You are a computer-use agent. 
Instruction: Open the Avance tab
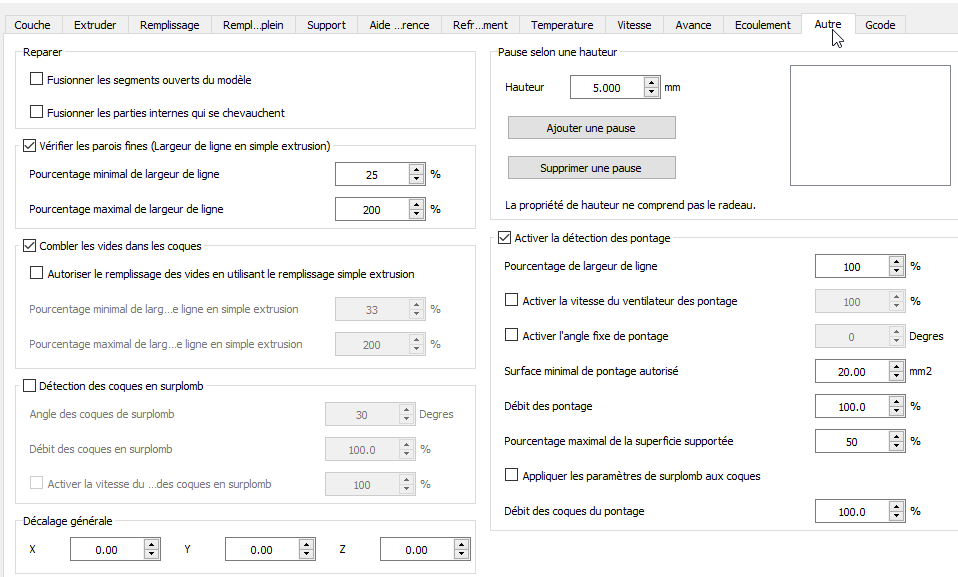coord(693,25)
